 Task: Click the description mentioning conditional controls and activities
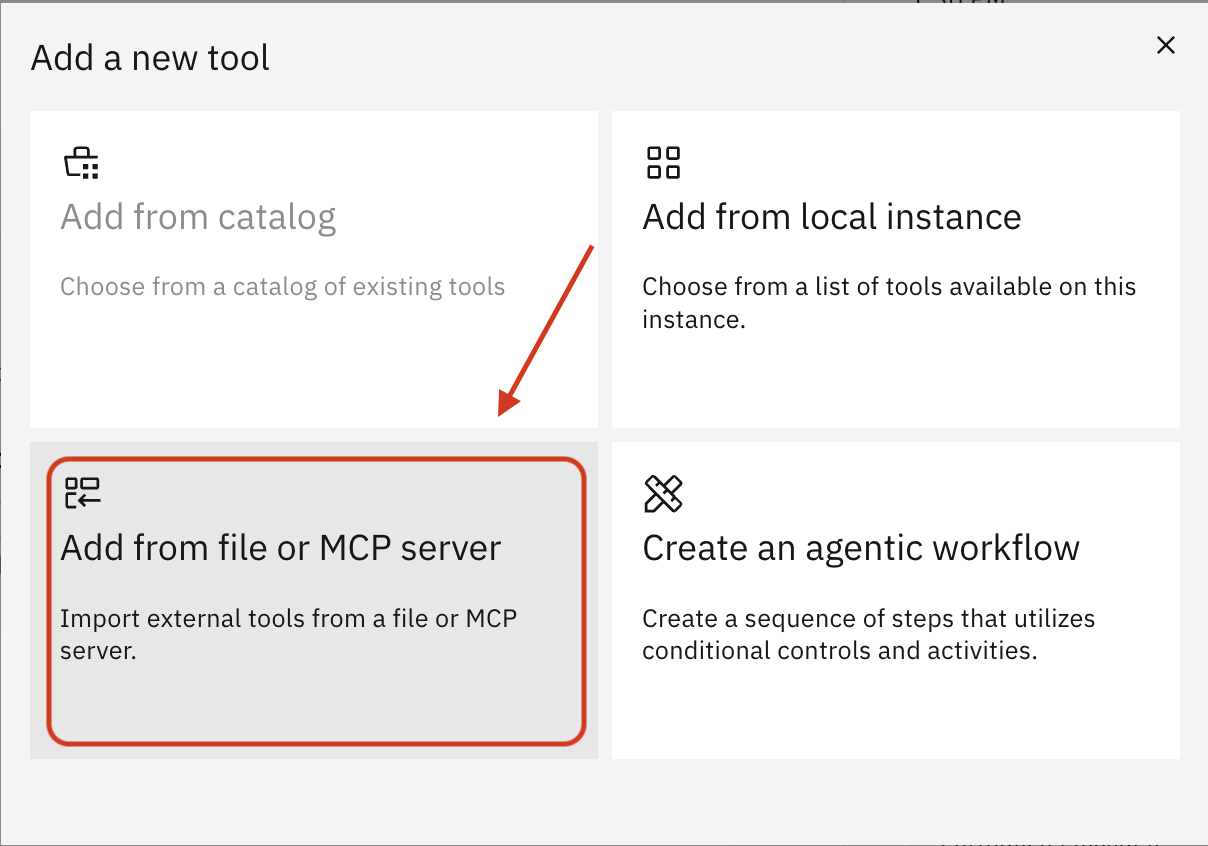[868, 634]
